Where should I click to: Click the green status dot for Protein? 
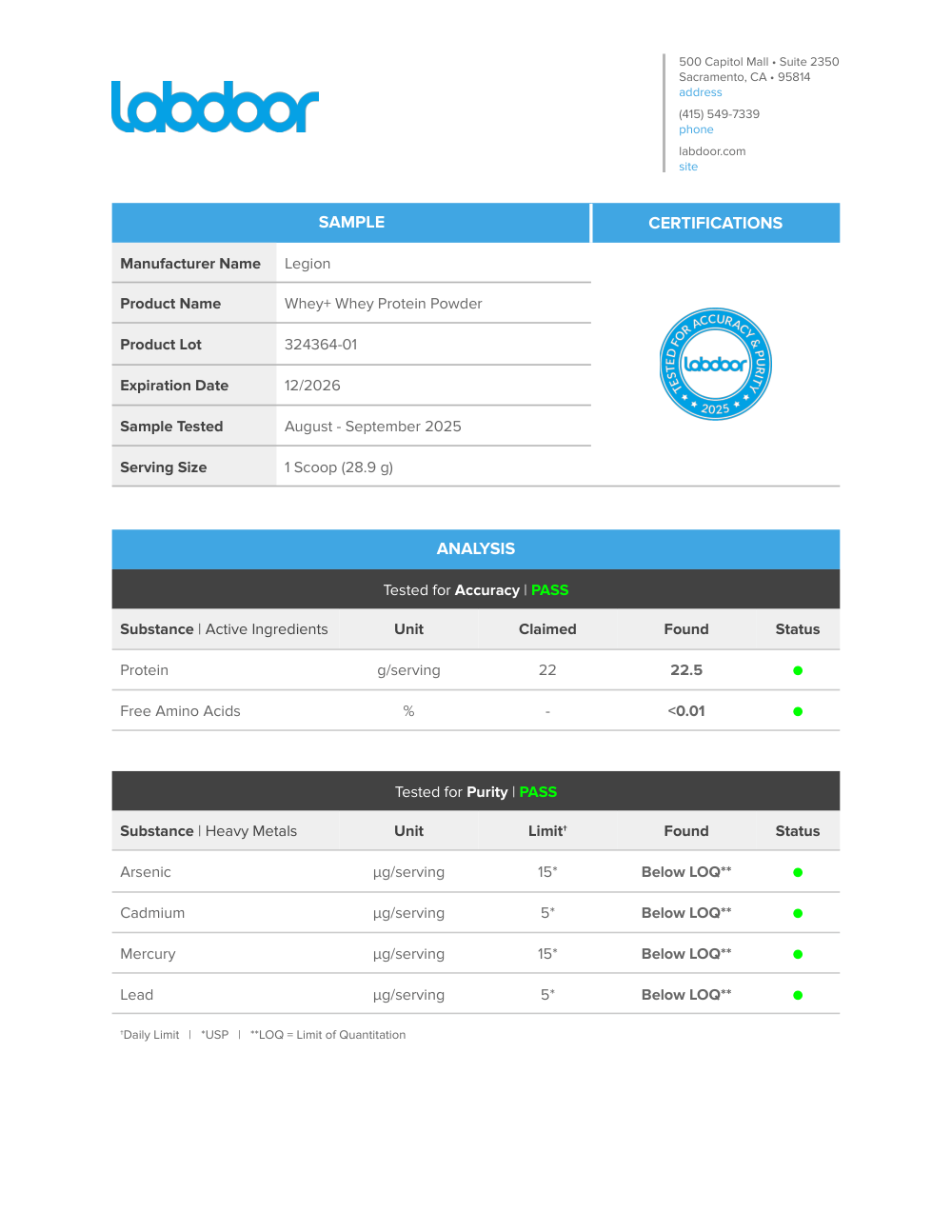[798, 670]
